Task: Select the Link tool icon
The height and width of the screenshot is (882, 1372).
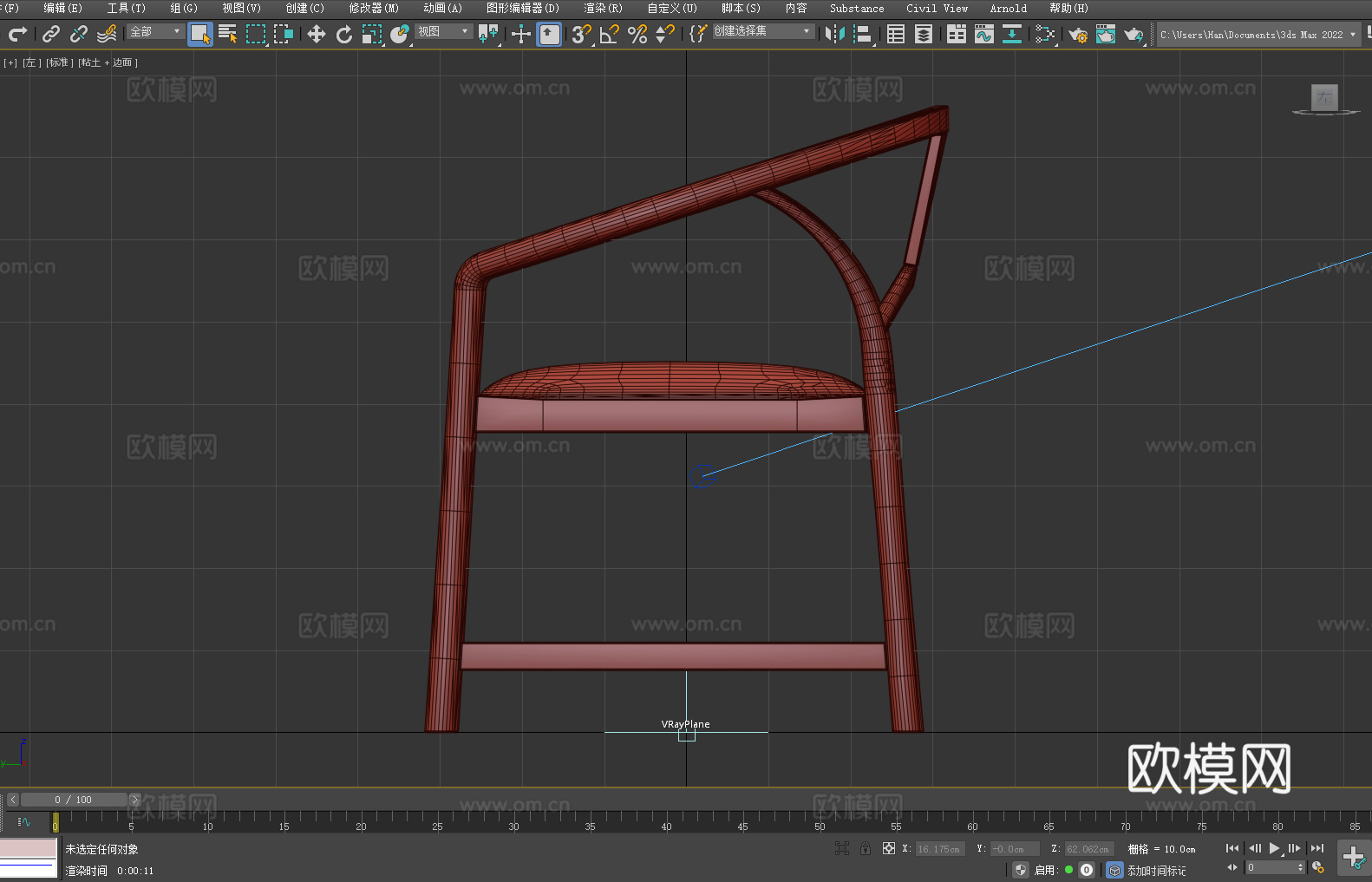Action: pos(51,34)
